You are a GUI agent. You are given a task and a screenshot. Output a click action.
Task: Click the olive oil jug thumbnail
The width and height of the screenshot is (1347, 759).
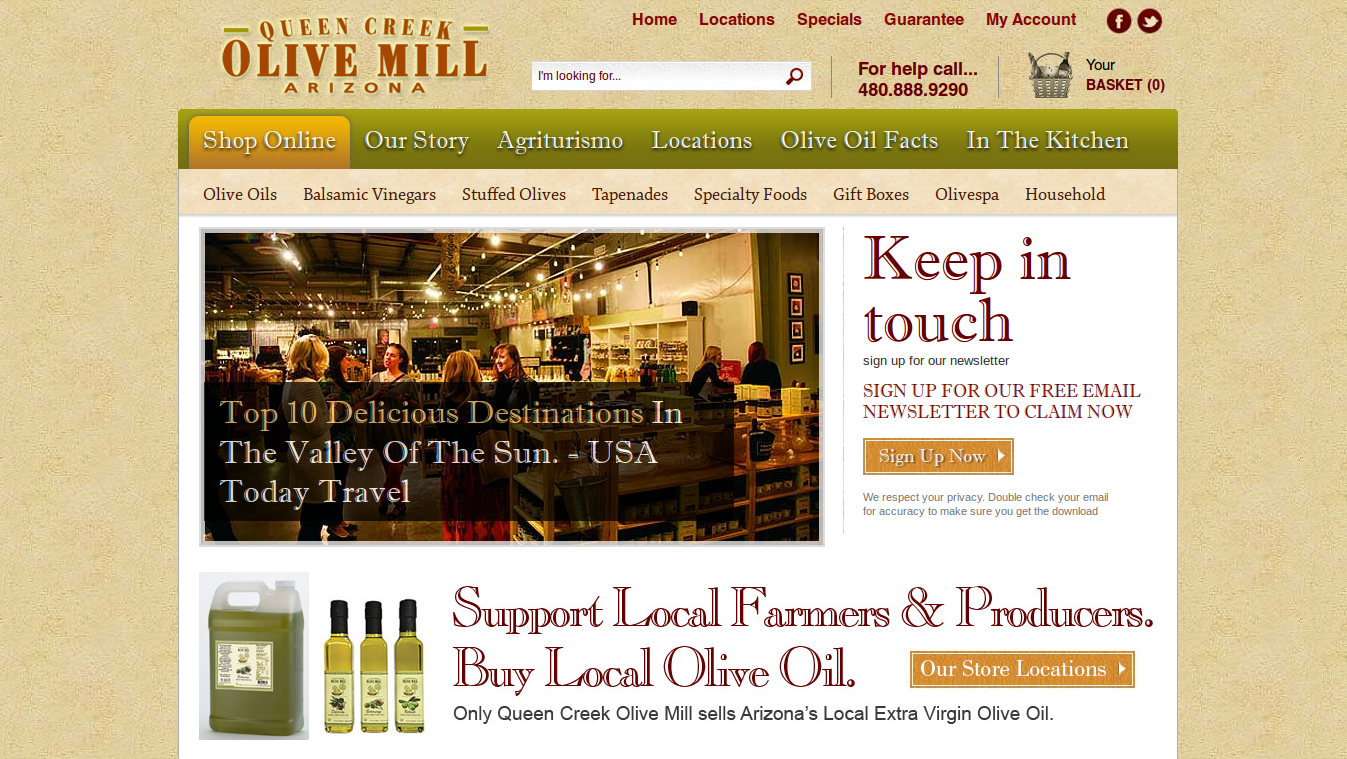coord(254,656)
